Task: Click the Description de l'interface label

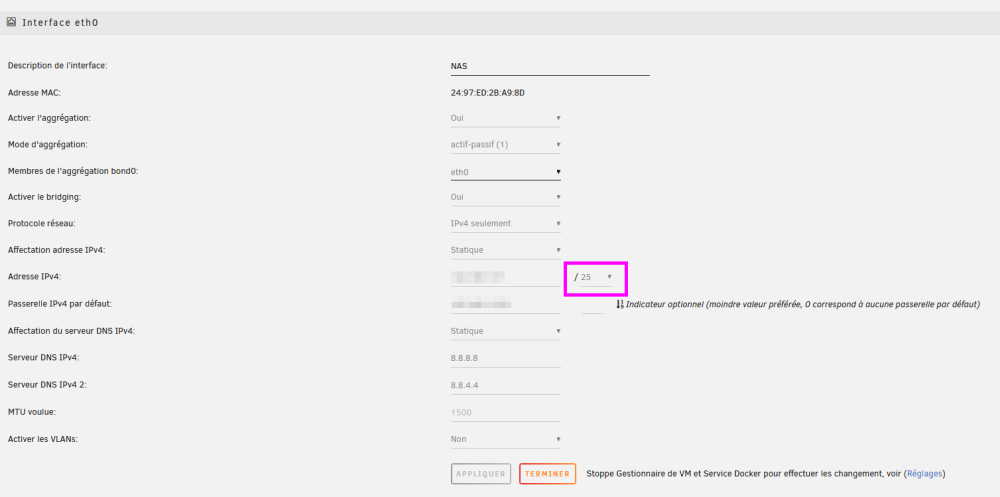Action: [57, 66]
